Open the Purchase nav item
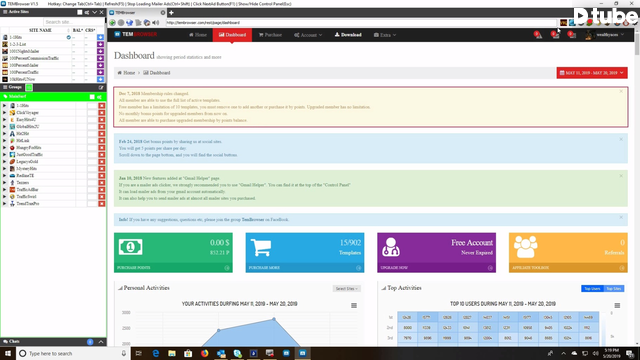 270,35
